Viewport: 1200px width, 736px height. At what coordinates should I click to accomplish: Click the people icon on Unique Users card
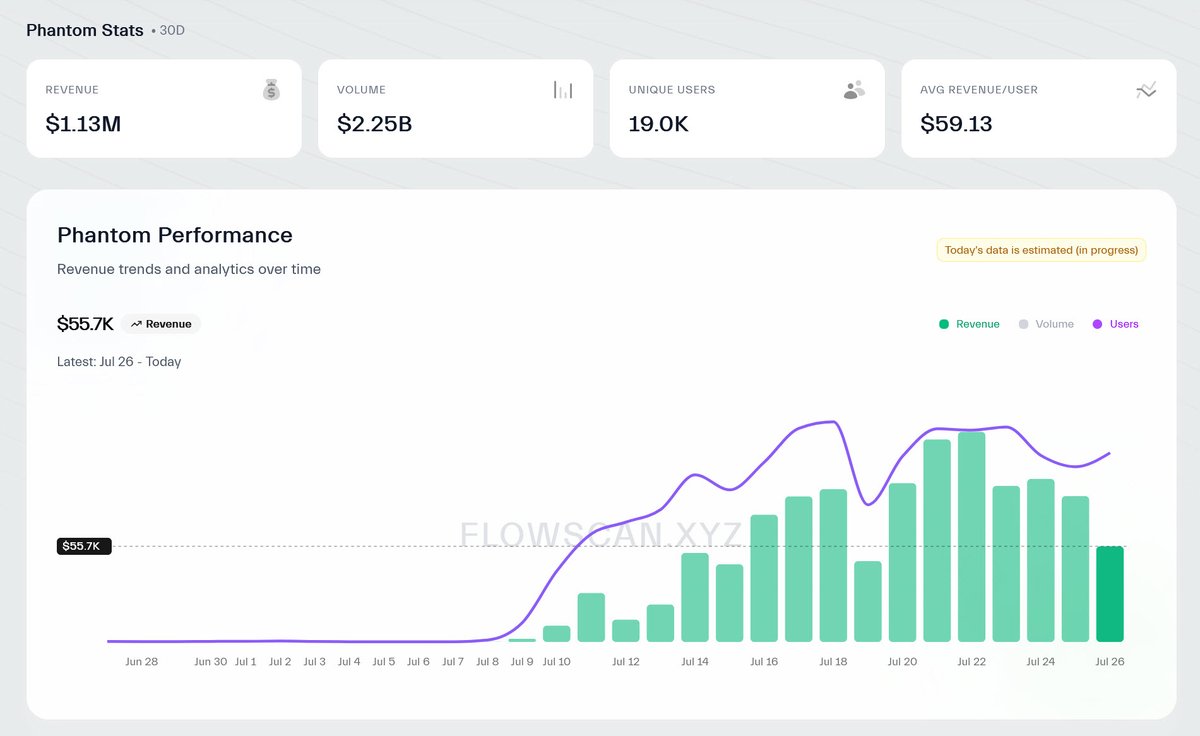tap(854, 90)
